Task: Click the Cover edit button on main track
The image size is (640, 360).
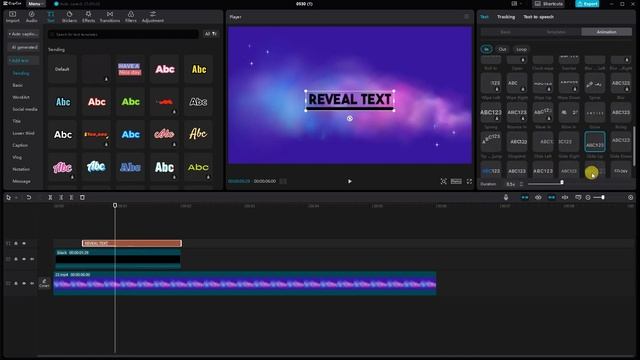Action: point(44,283)
